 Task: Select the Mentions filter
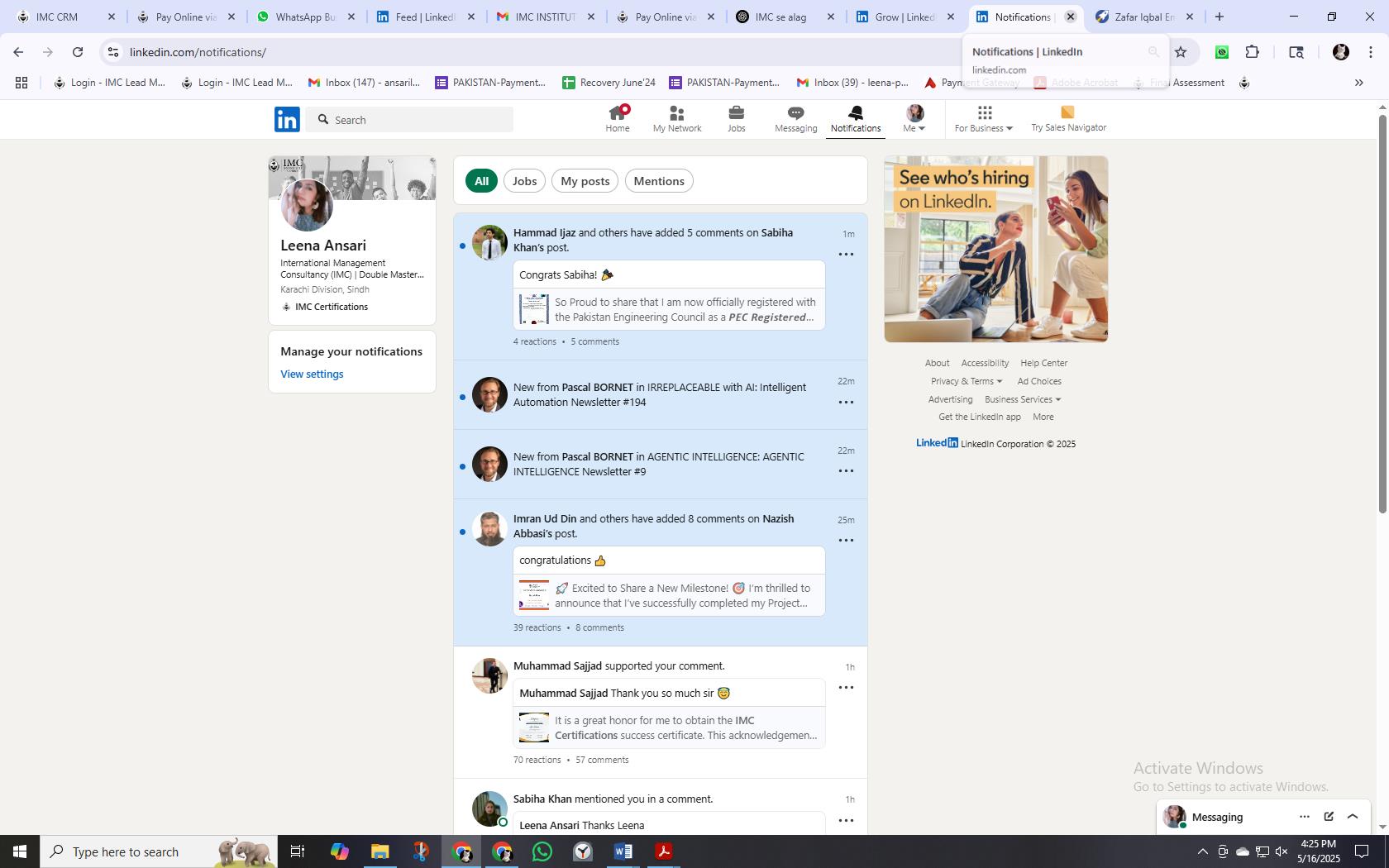[659, 181]
